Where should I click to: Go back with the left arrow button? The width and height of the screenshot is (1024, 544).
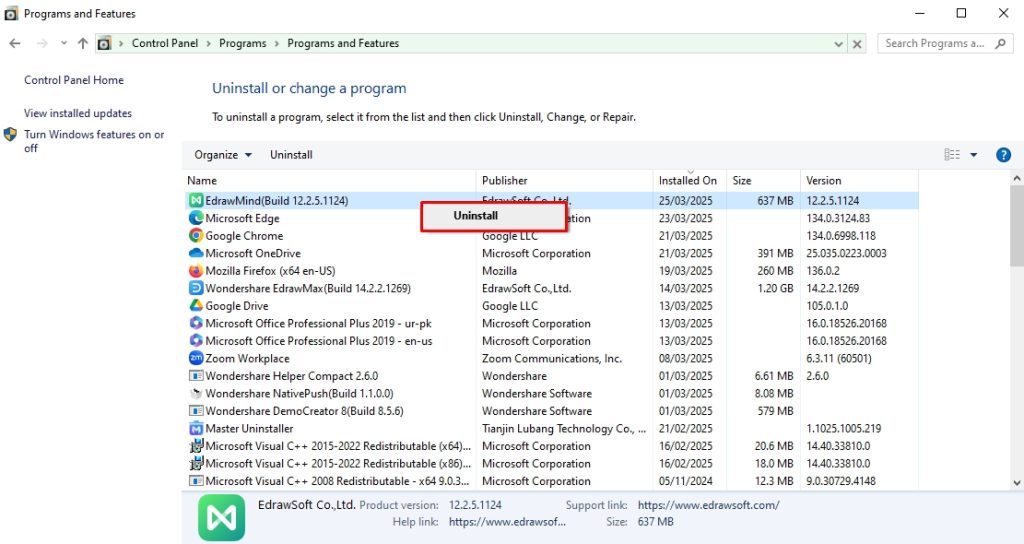(15, 43)
